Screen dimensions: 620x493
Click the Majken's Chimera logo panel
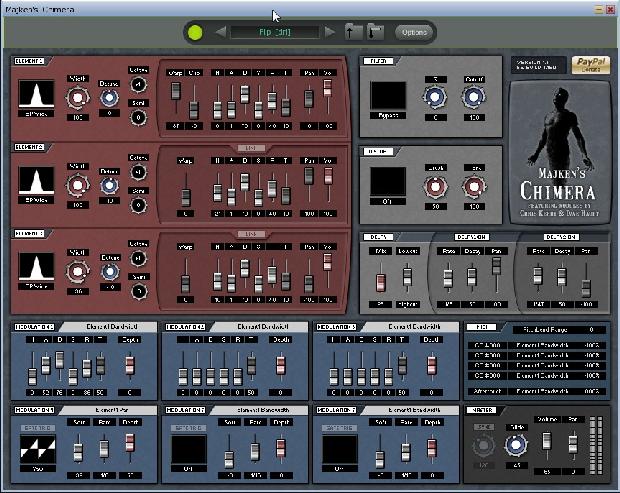[559, 153]
